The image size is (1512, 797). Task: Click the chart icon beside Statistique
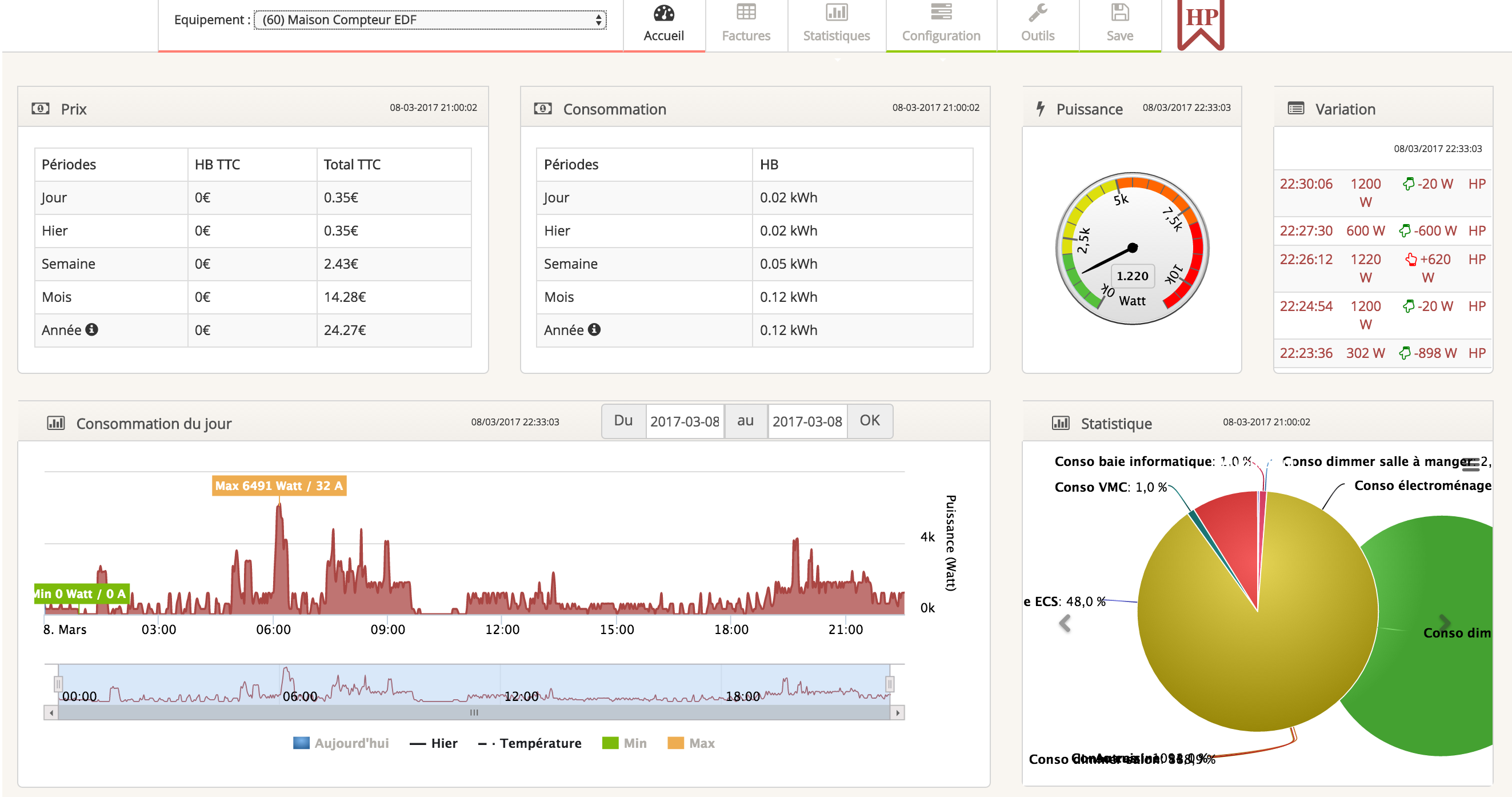point(1060,423)
